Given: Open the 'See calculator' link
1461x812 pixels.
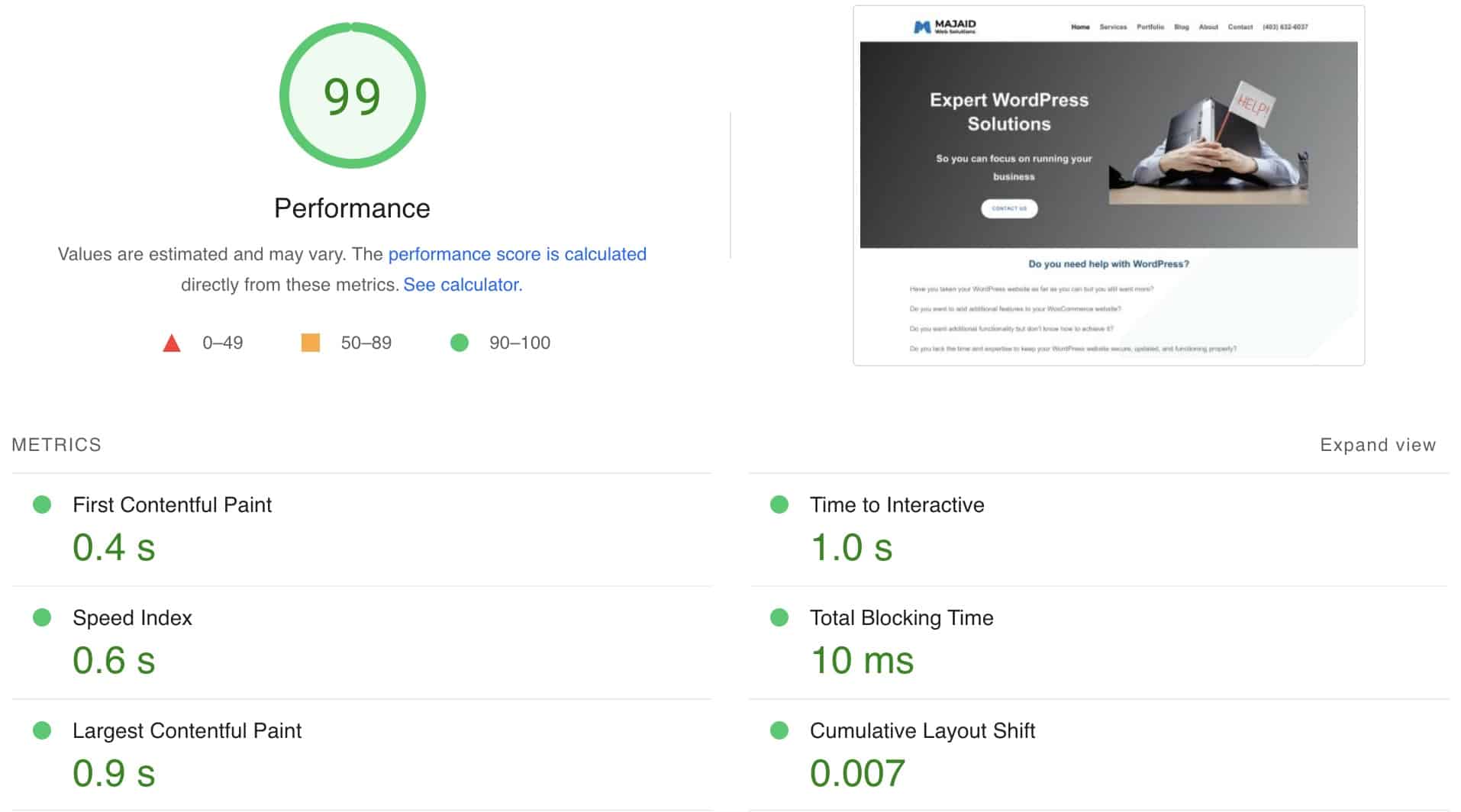Looking at the screenshot, I should click(x=461, y=285).
